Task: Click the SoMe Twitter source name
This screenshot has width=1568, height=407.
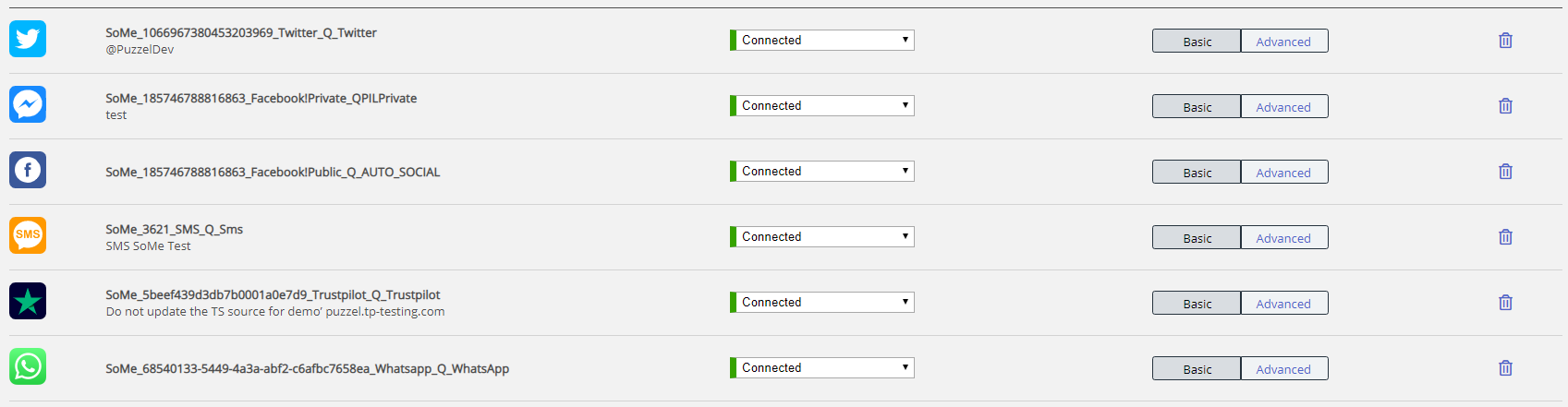Action: click(240, 33)
